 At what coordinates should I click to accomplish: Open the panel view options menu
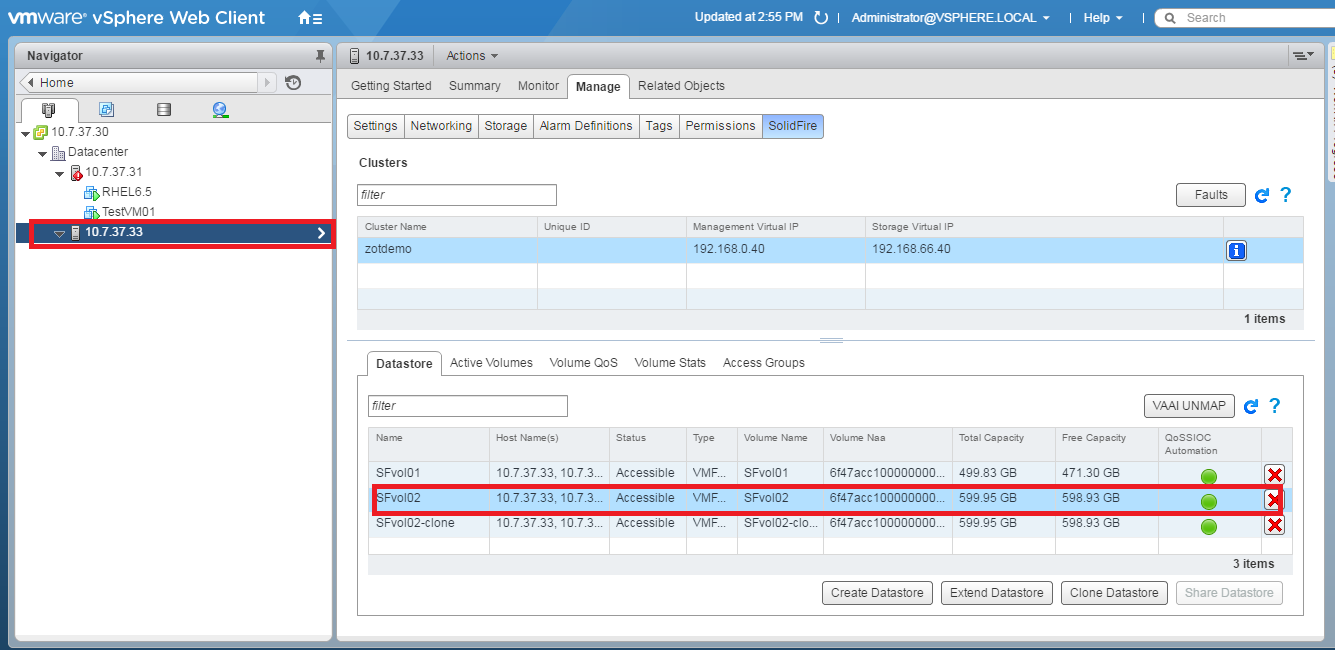[1302, 56]
